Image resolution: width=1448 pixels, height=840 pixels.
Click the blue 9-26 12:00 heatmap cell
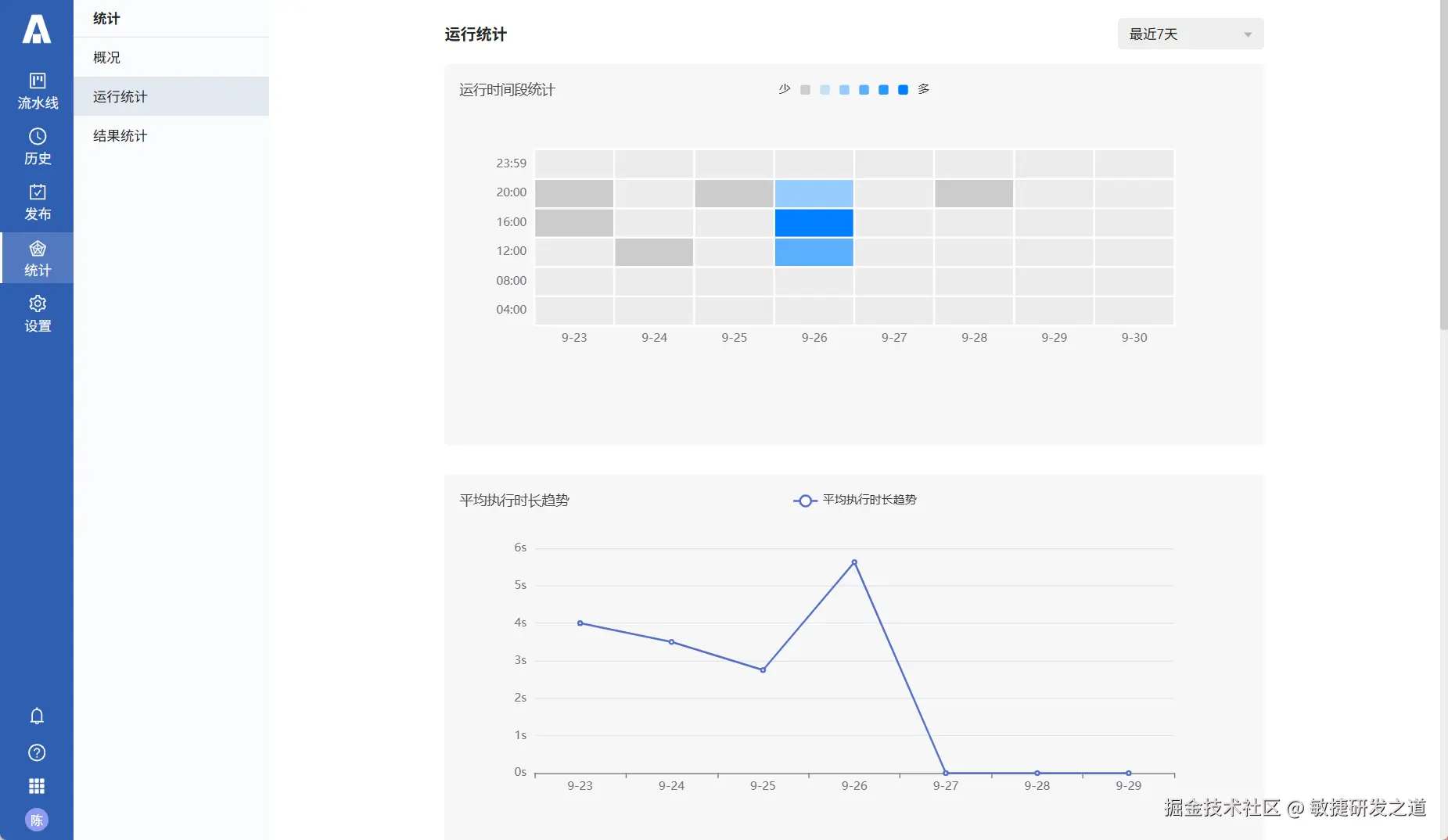click(814, 252)
